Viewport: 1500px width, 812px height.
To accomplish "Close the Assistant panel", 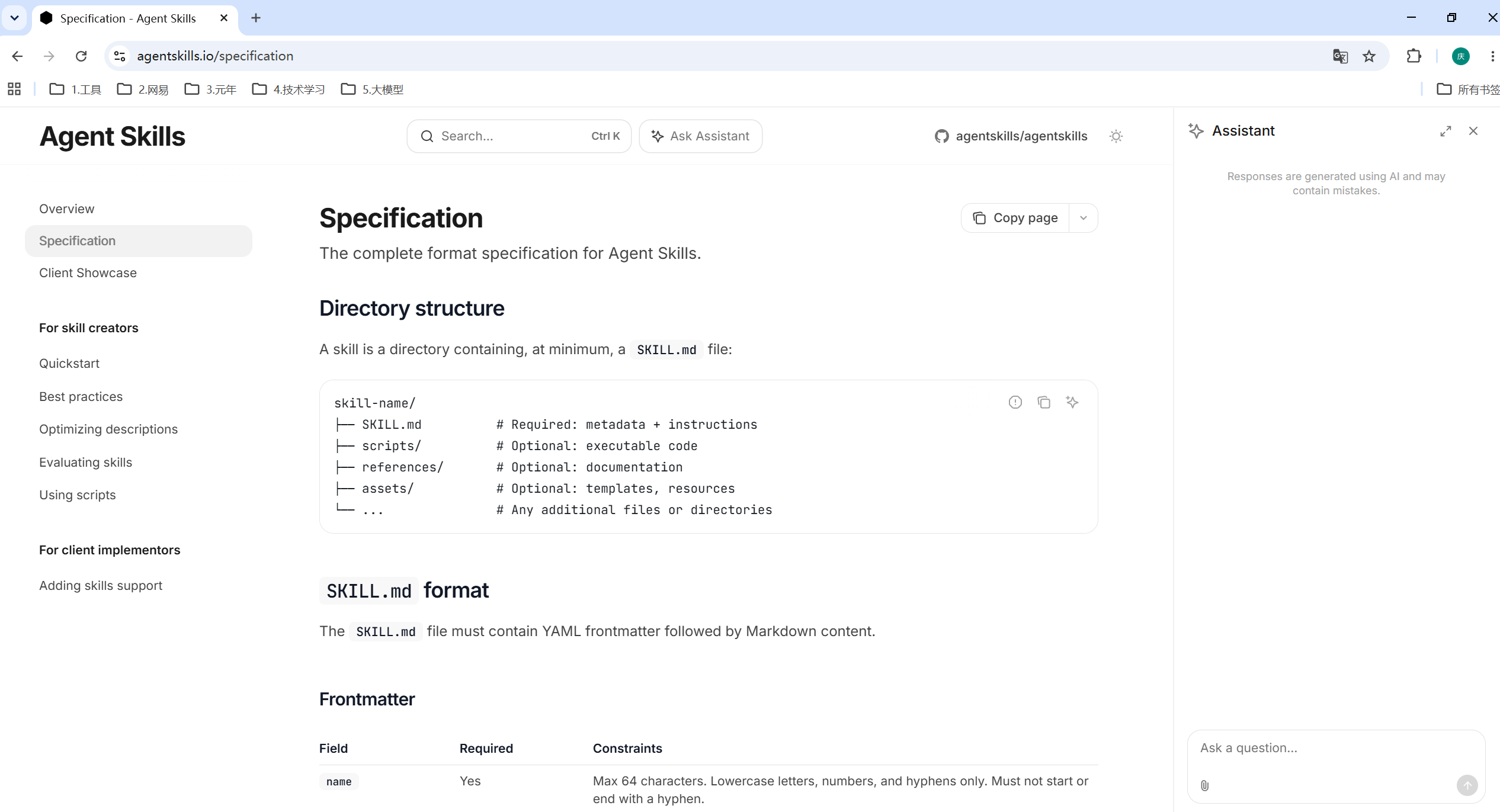I will coord(1473,131).
